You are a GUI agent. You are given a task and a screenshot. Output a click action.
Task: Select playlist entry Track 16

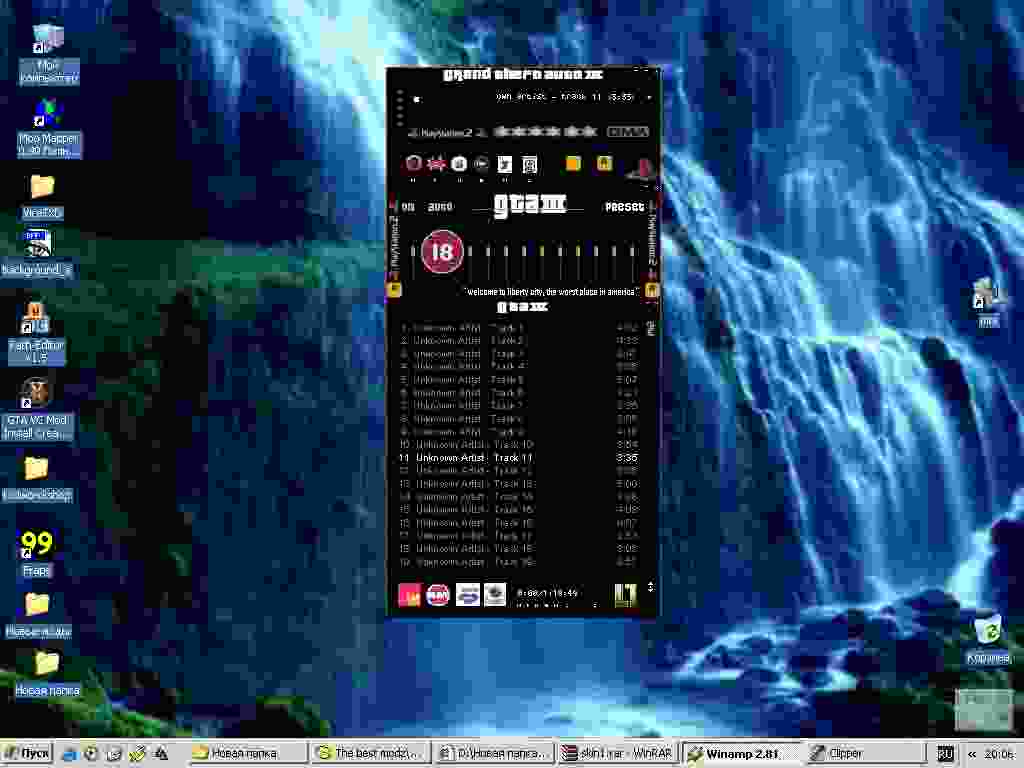[519, 523]
